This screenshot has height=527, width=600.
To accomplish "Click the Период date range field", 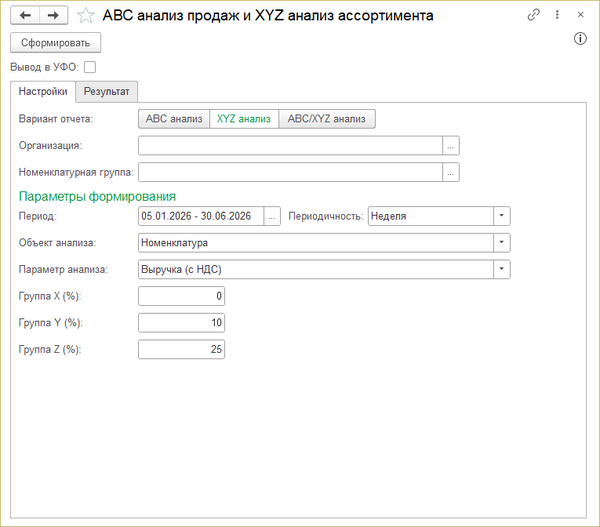I will [201, 216].
